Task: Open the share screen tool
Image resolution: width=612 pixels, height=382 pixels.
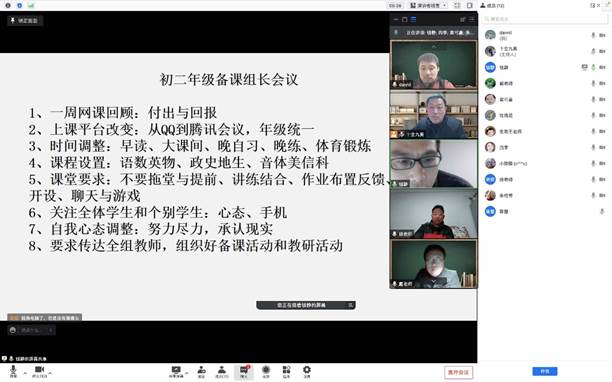Action: pos(176,372)
